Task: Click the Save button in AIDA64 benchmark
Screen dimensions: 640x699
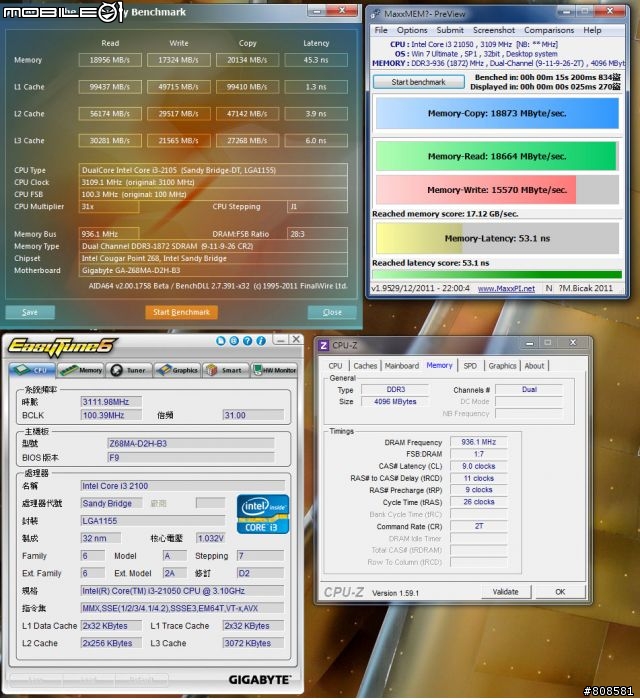Action: pos(30,312)
